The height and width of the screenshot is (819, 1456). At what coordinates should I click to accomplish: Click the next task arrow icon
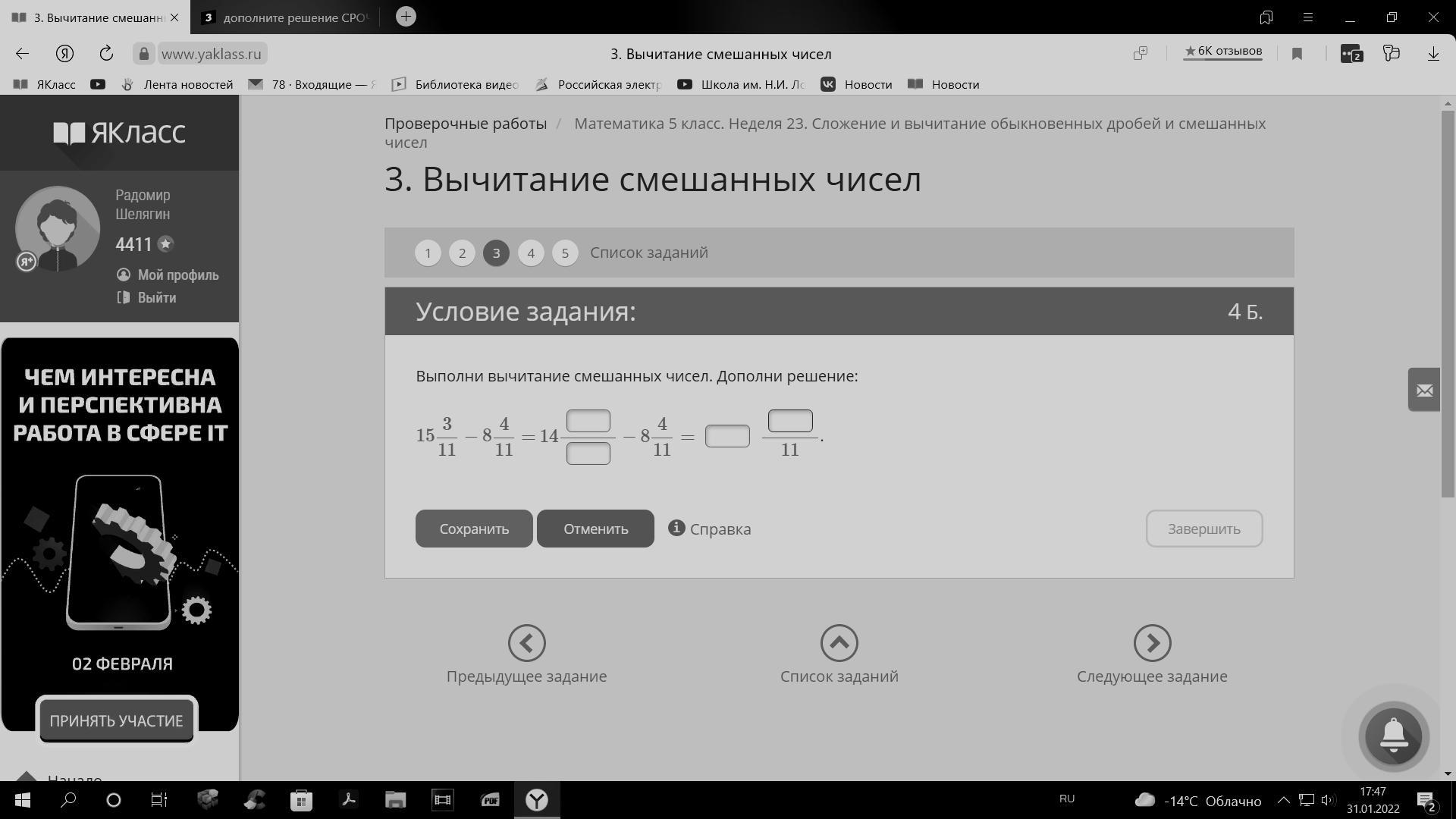(x=1152, y=643)
